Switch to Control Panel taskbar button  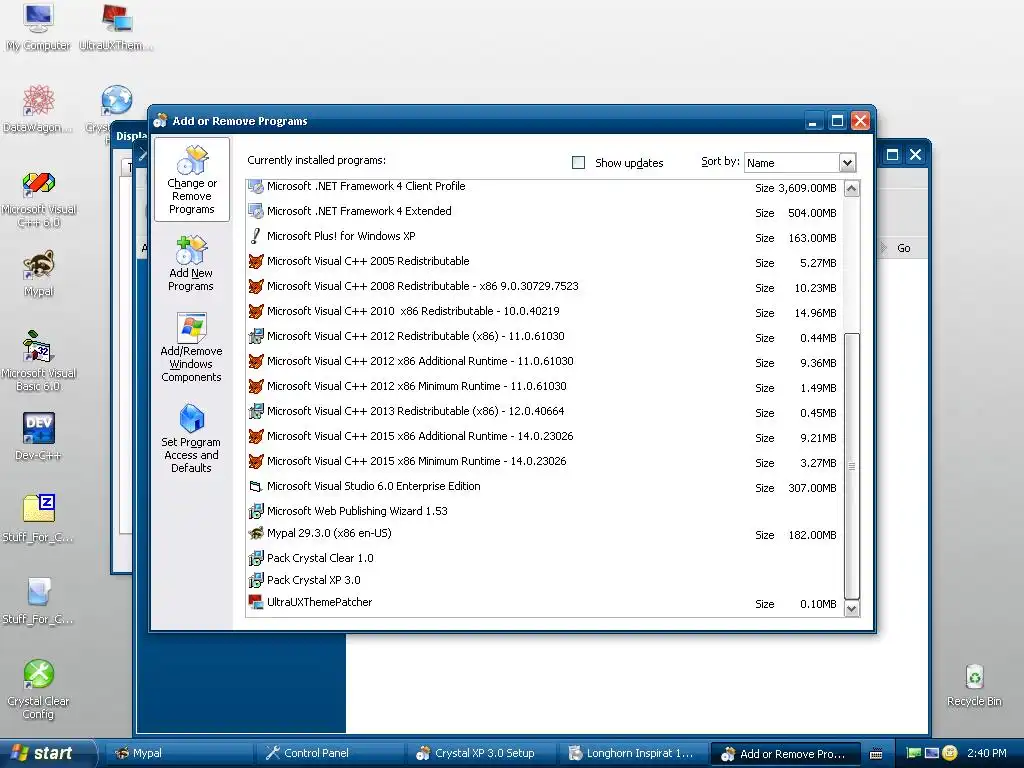click(330, 753)
